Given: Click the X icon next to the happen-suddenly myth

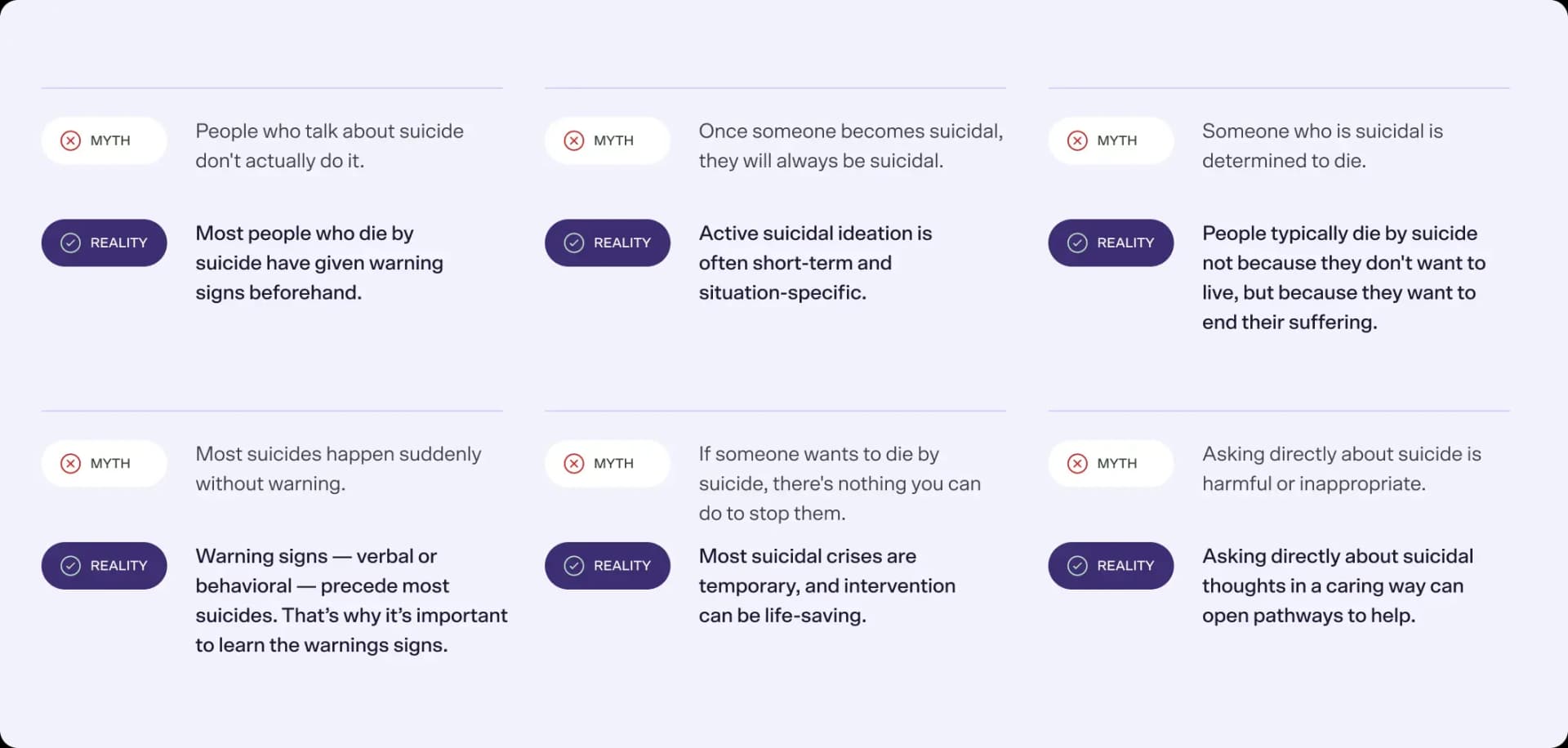Looking at the screenshot, I should pos(71,464).
